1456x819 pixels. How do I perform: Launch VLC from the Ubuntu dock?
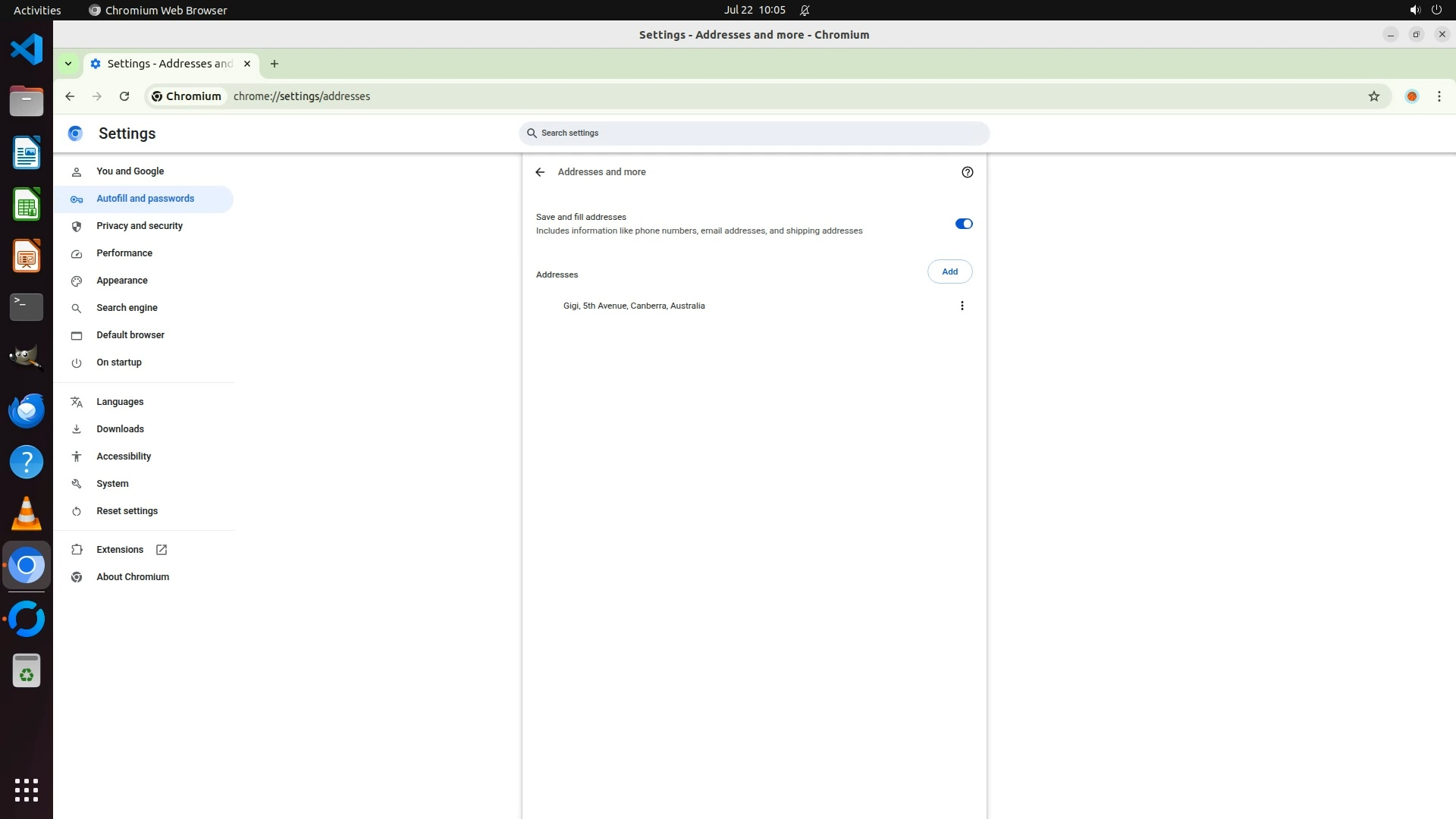[x=27, y=514]
